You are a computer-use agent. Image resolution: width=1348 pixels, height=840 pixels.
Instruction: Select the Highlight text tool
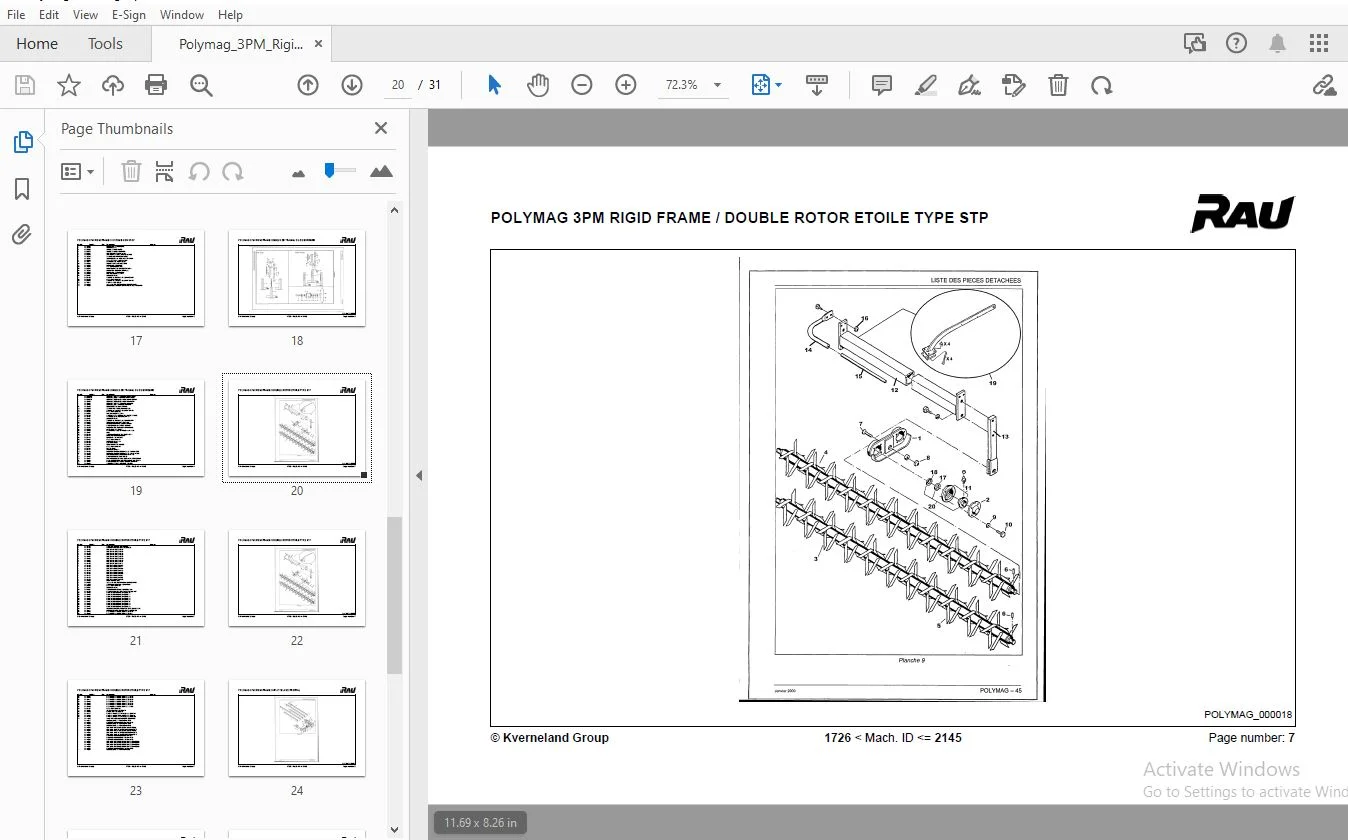click(925, 85)
